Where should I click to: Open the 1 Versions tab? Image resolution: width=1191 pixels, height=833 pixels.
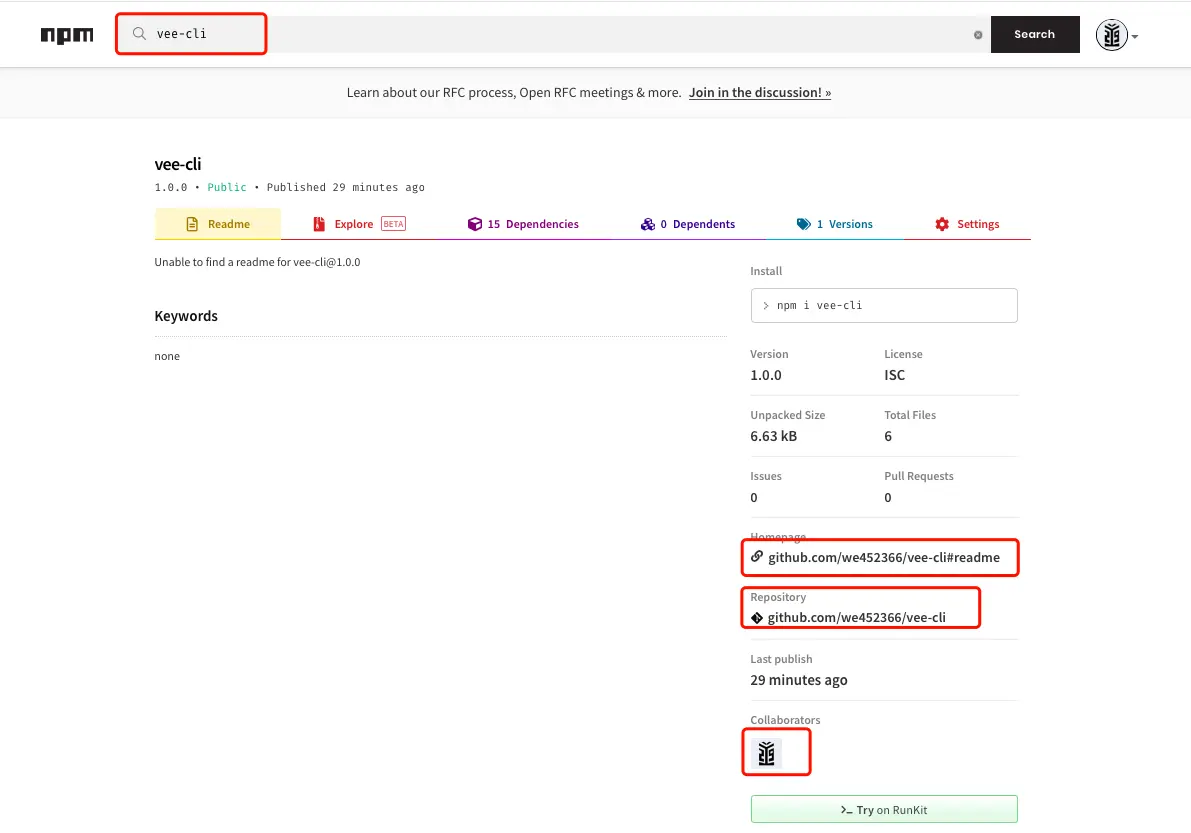835,224
